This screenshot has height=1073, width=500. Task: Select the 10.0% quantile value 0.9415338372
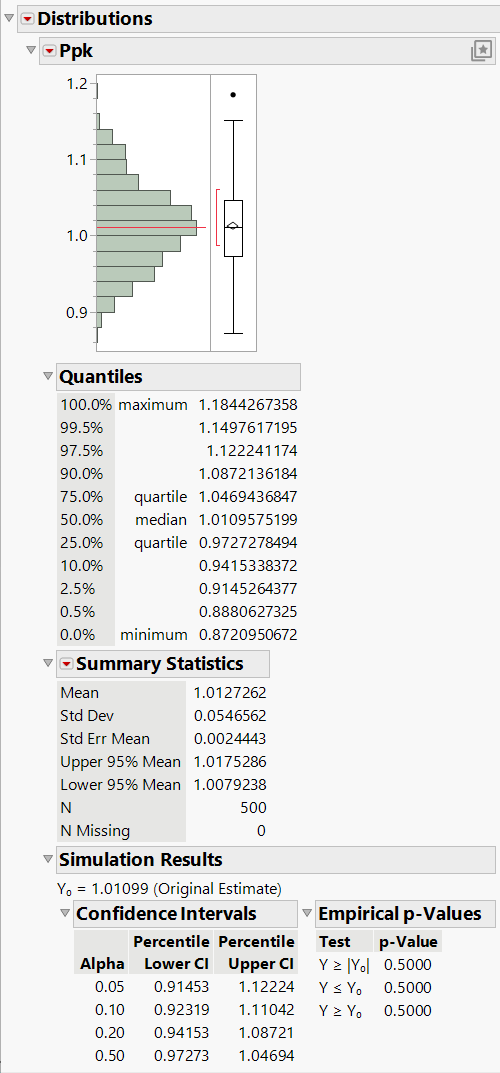[x=248, y=566]
